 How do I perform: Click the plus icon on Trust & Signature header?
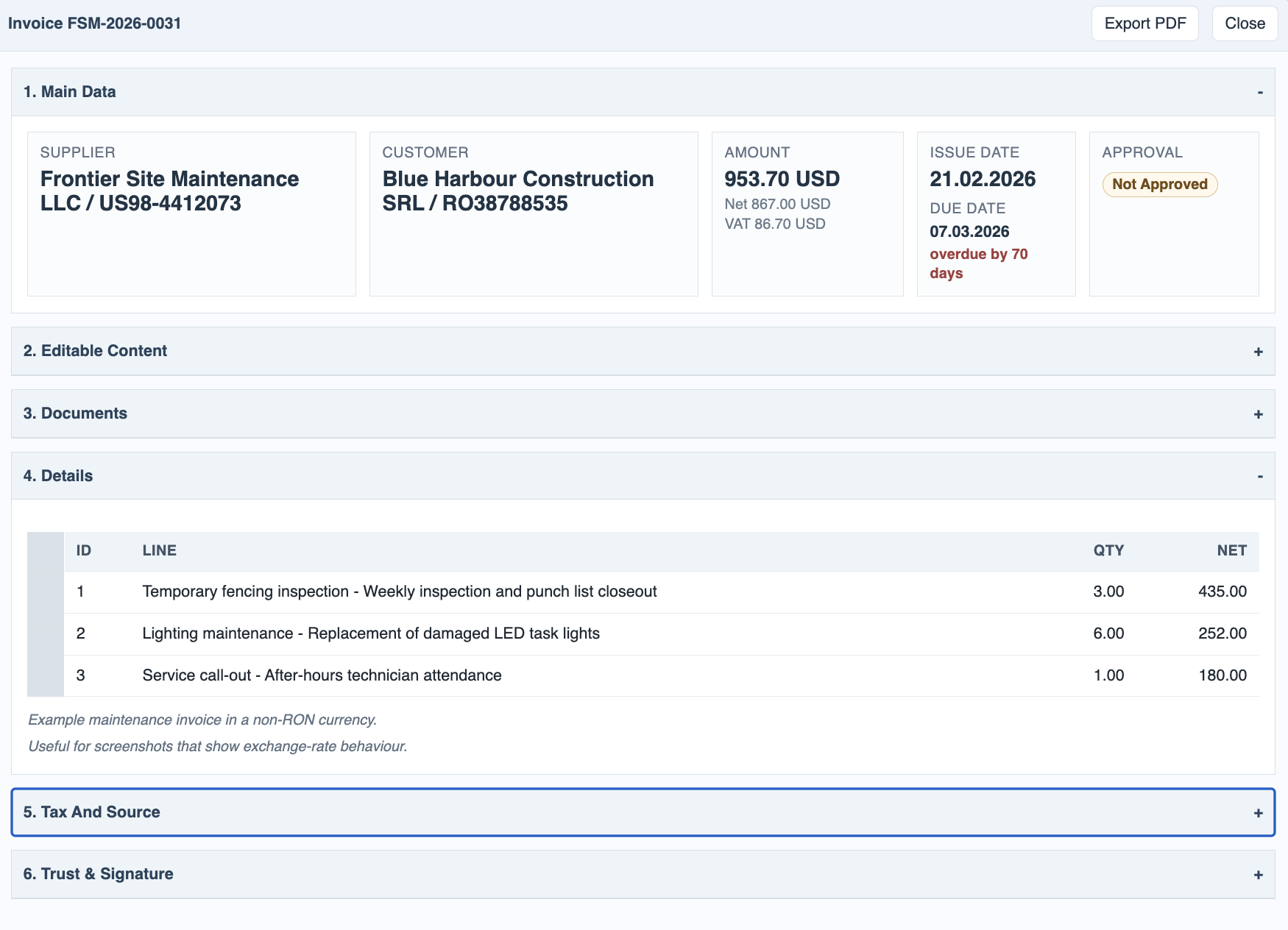pos(1259,875)
